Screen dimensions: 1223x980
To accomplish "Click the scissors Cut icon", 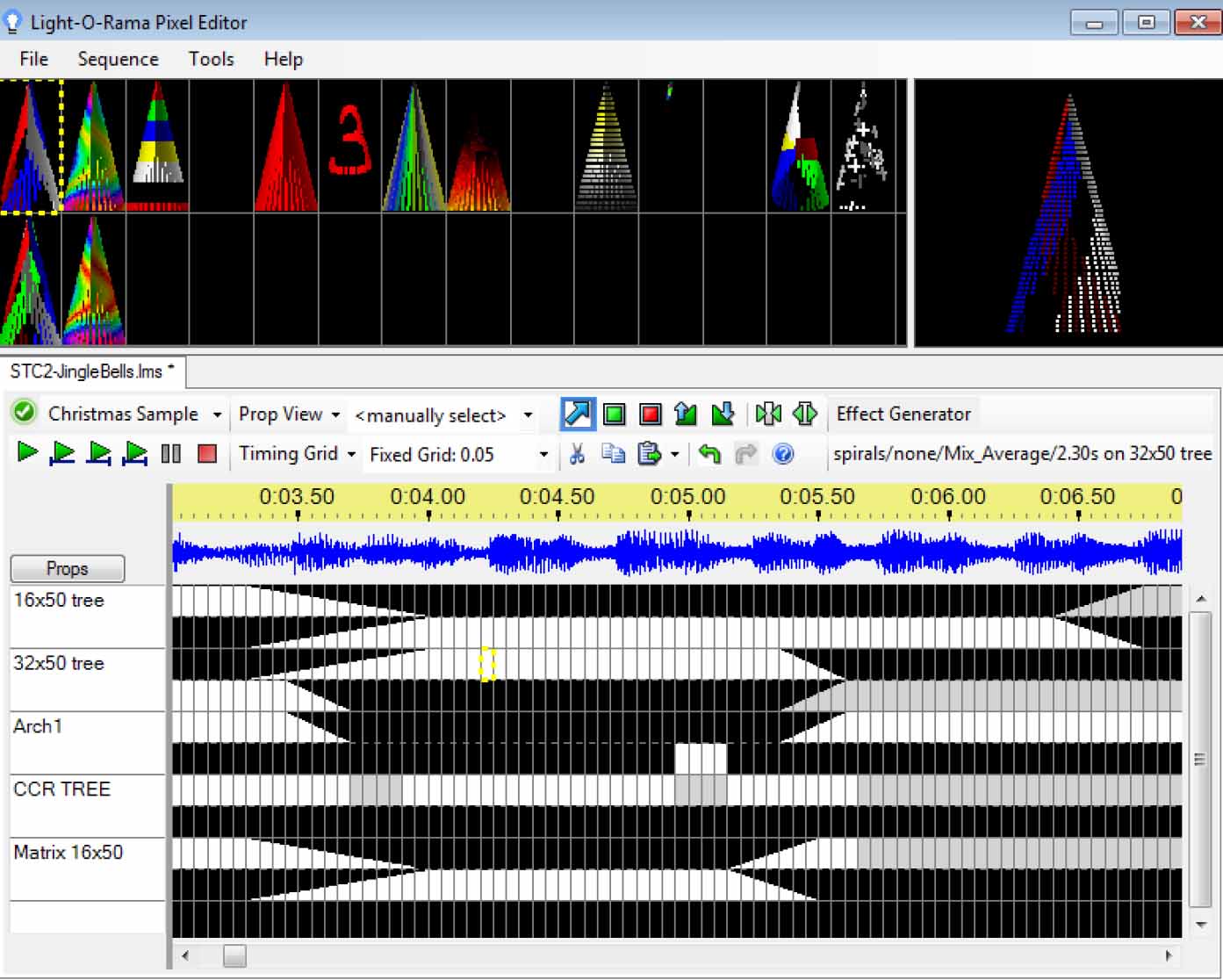I will pos(577,454).
